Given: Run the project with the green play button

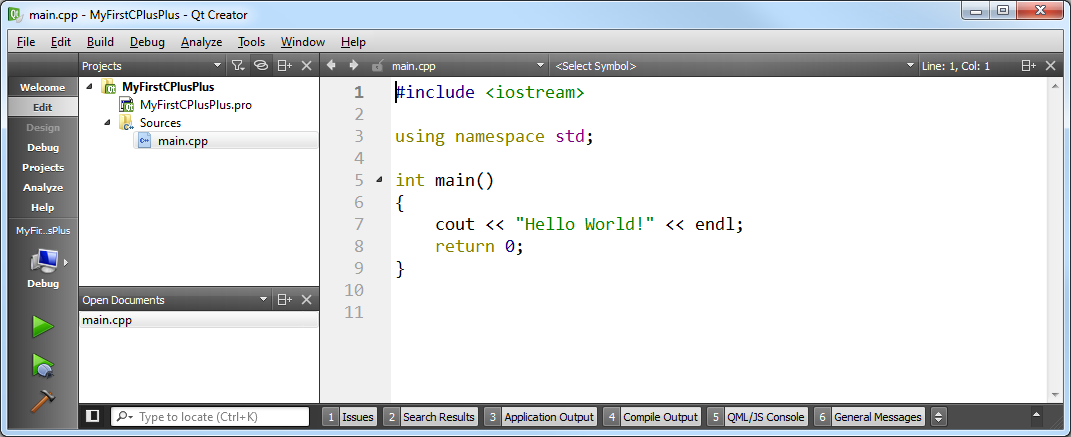Looking at the screenshot, I should (x=42, y=326).
